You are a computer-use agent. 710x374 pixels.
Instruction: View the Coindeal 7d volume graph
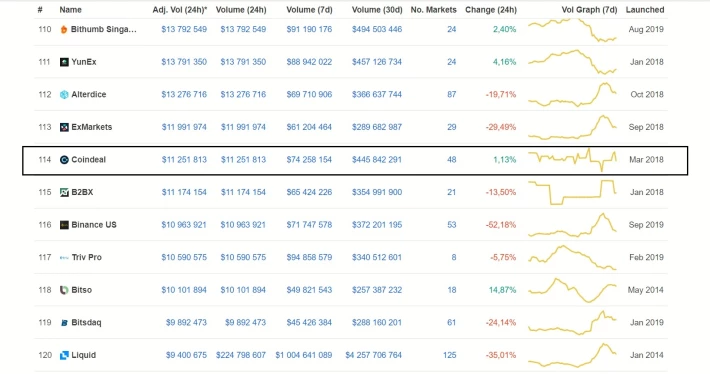point(572,160)
